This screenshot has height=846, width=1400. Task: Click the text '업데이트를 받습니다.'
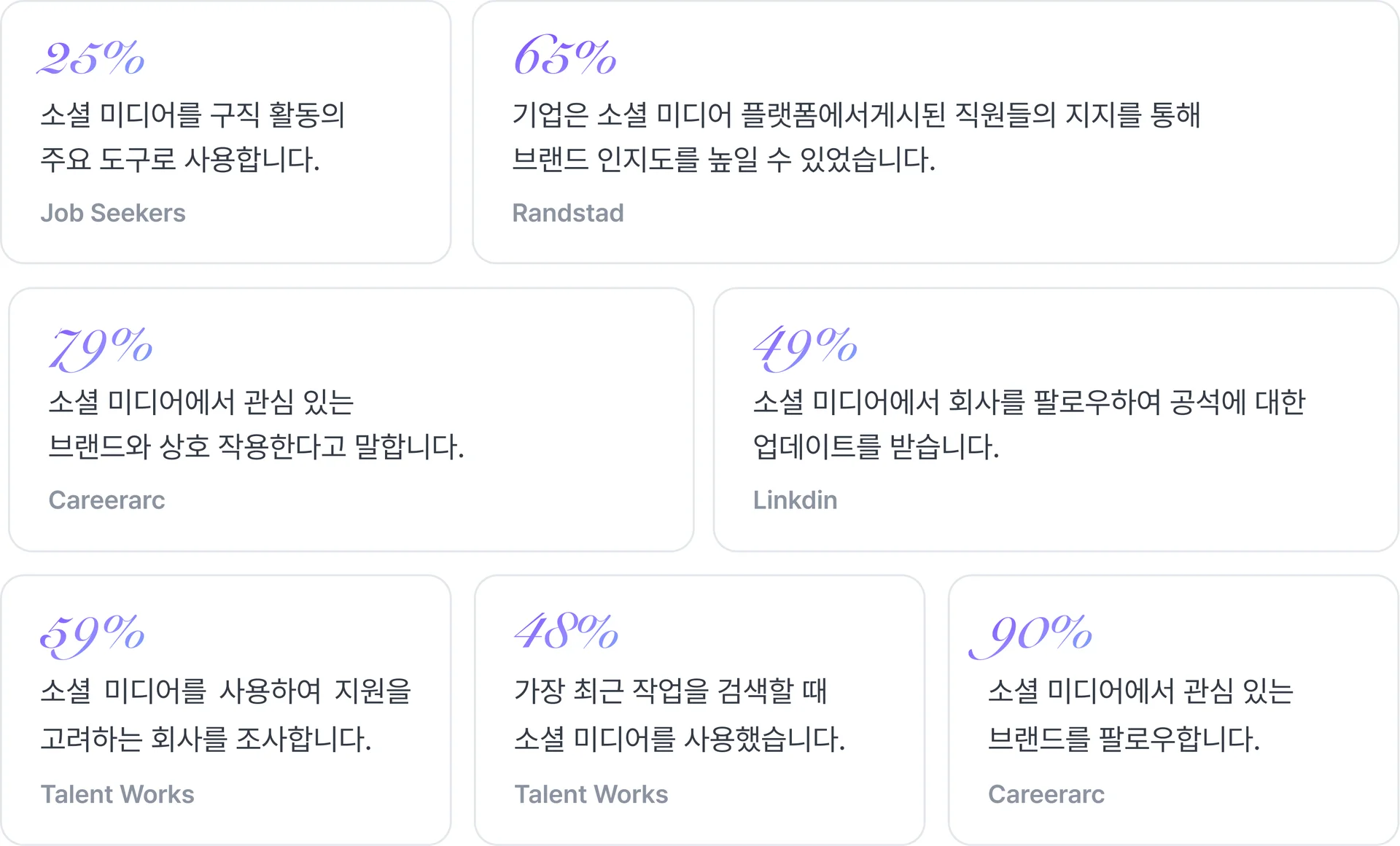876,447
